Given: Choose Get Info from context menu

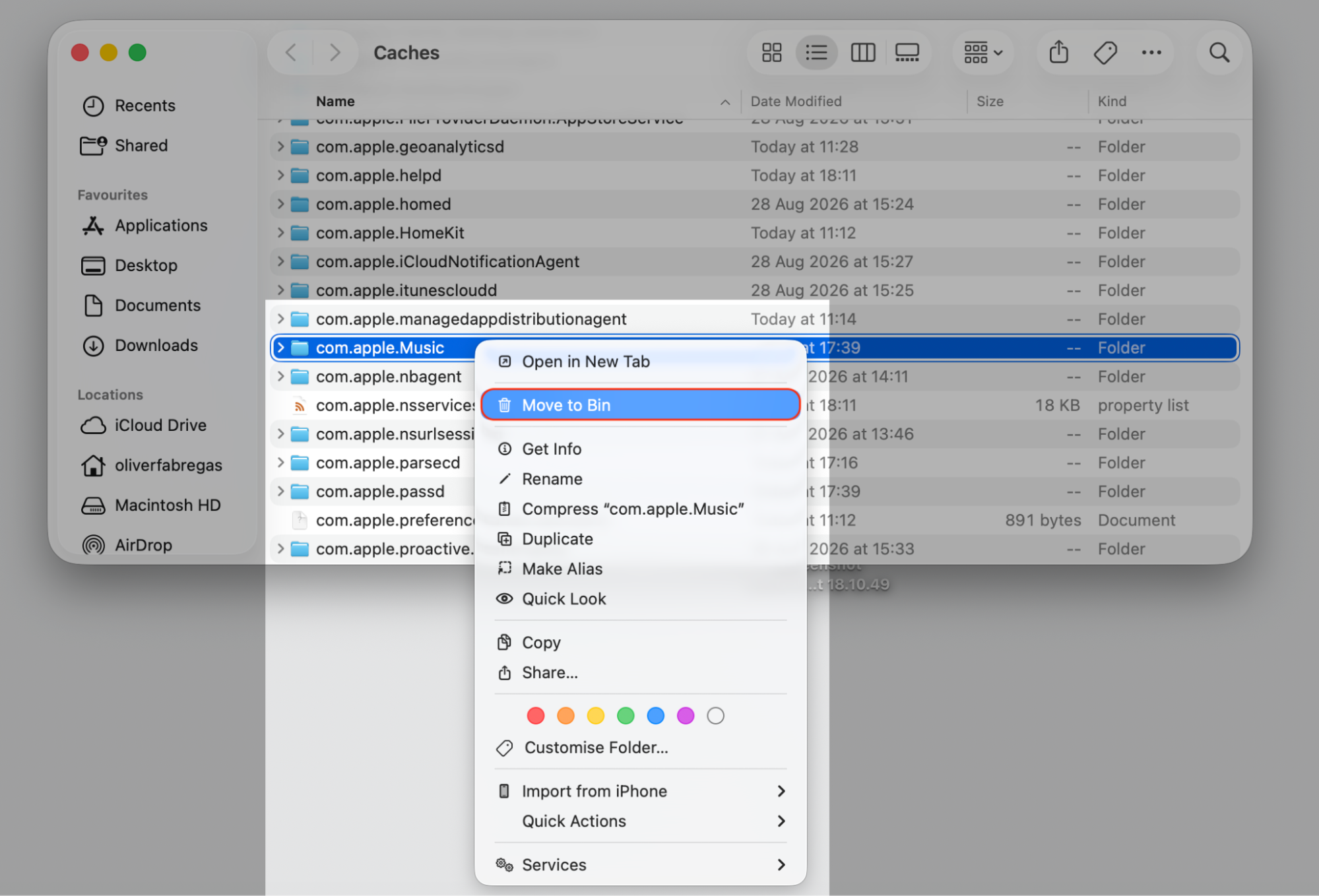Looking at the screenshot, I should [640, 449].
